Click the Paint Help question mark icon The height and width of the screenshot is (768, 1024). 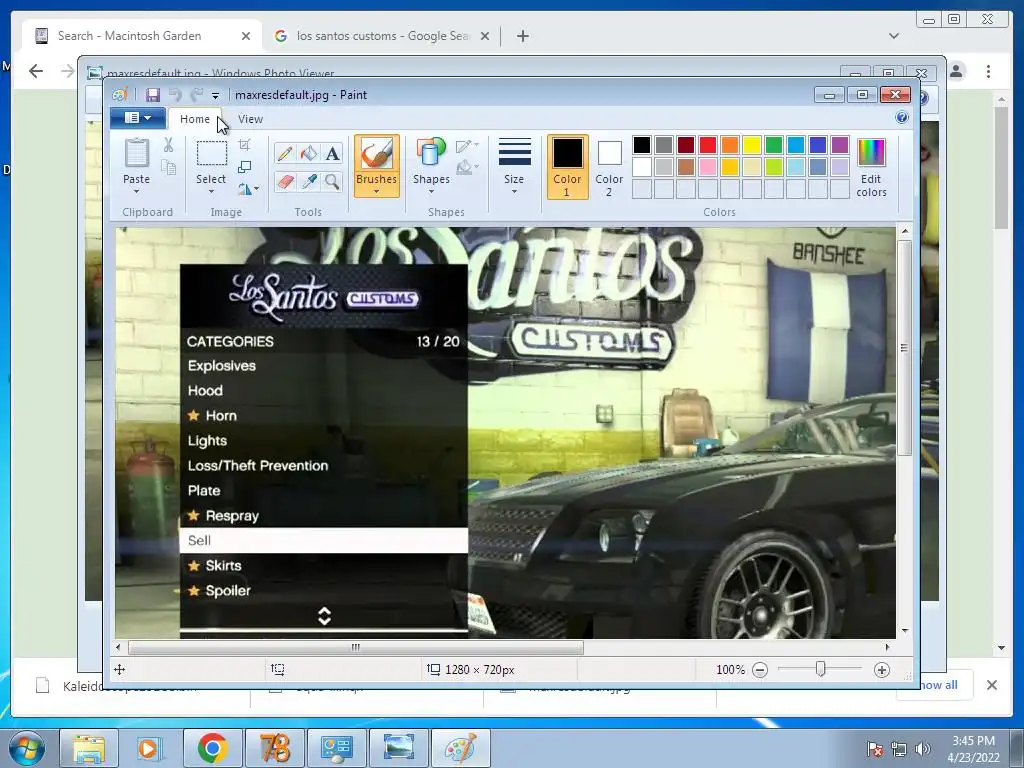[902, 118]
